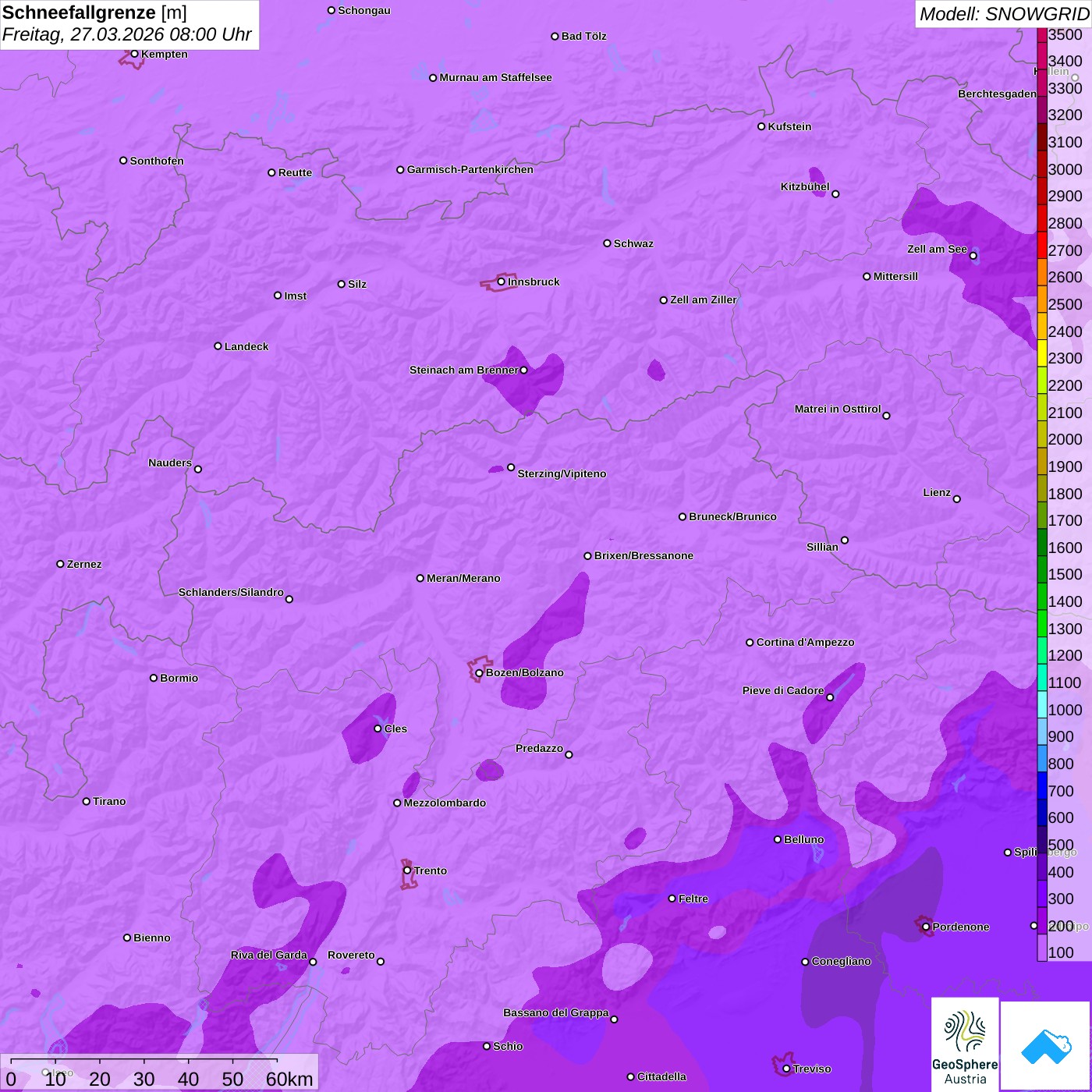1092x1092 pixels.
Task: Click the Pordenone city marker dot
Action: click(926, 927)
